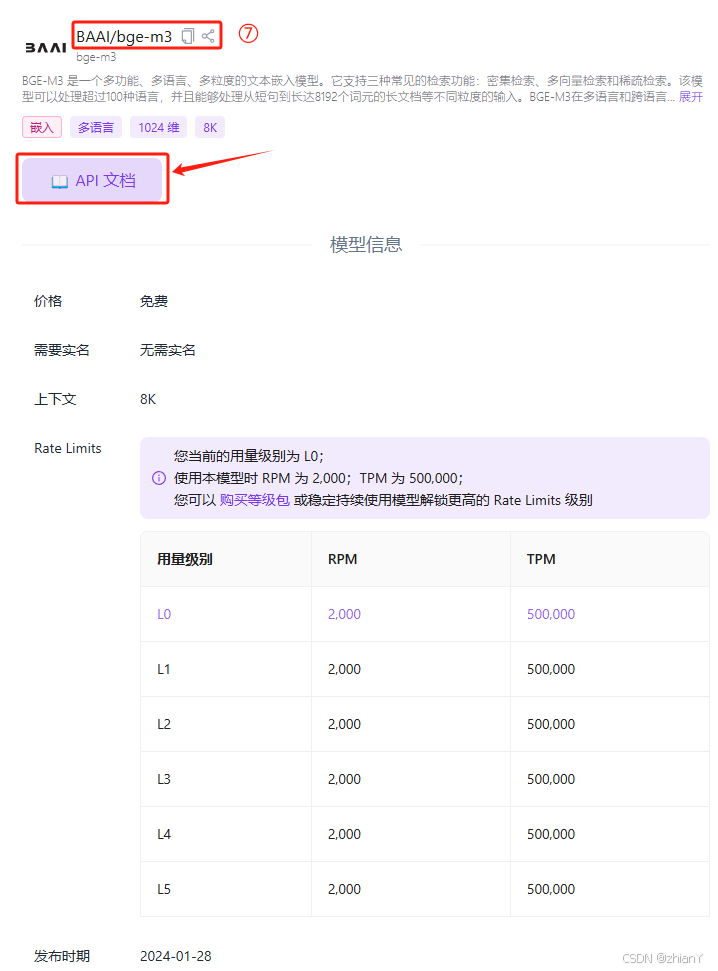
Task: Click the TPM value in L3 row
Action: coord(551,779)
